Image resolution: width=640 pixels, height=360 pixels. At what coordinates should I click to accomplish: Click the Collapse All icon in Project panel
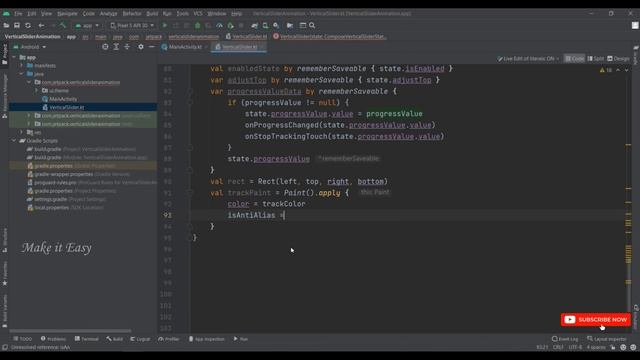(127, 47)
